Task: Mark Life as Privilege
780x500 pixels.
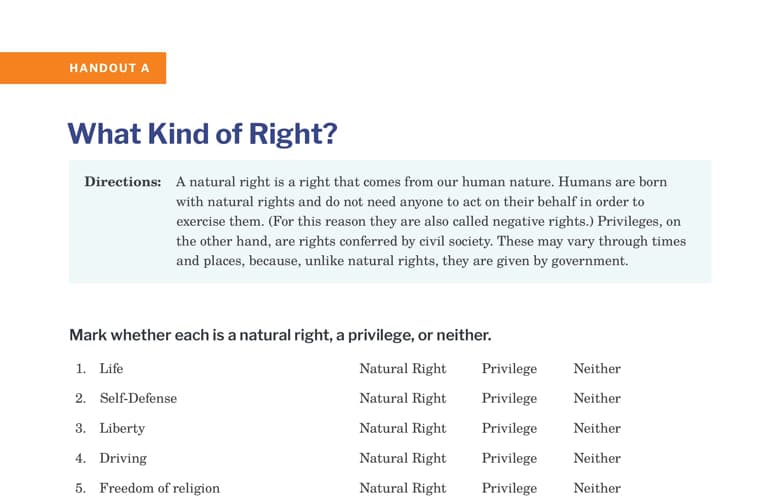Action: pyautogui.click(x=509, y=369)
